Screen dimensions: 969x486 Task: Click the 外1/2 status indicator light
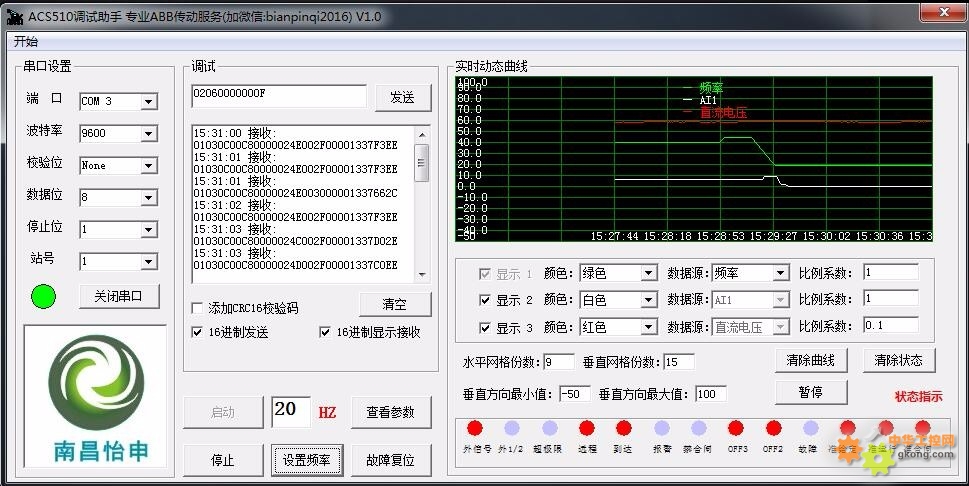(512, 428)
